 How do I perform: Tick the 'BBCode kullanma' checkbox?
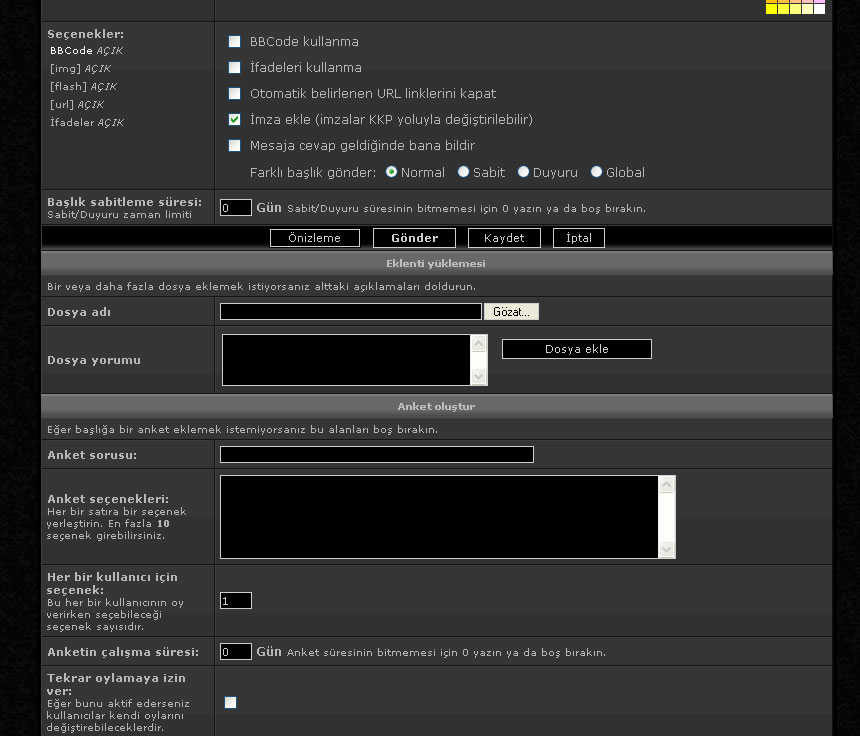(x=234, y=42)
